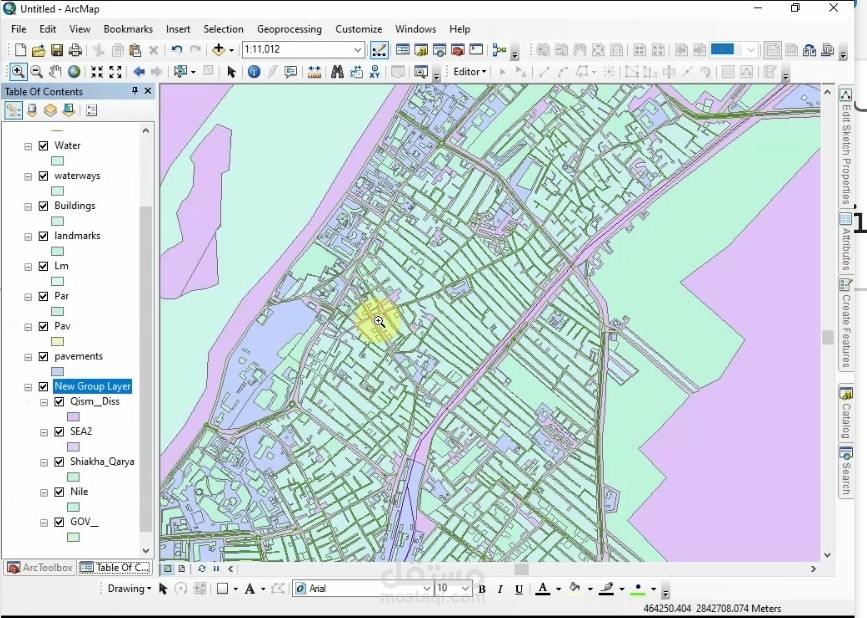Viewport: 867px width, 618px height.
Task: List By Visibility in Table Of Contents
Action: [50, 111]
